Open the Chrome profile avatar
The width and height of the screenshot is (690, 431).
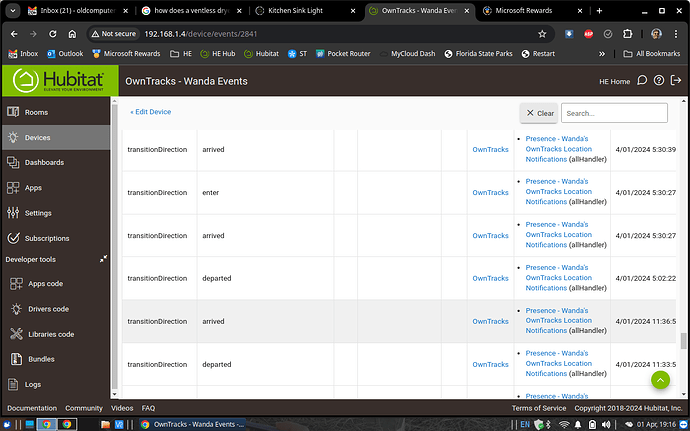tap(656, 34)
